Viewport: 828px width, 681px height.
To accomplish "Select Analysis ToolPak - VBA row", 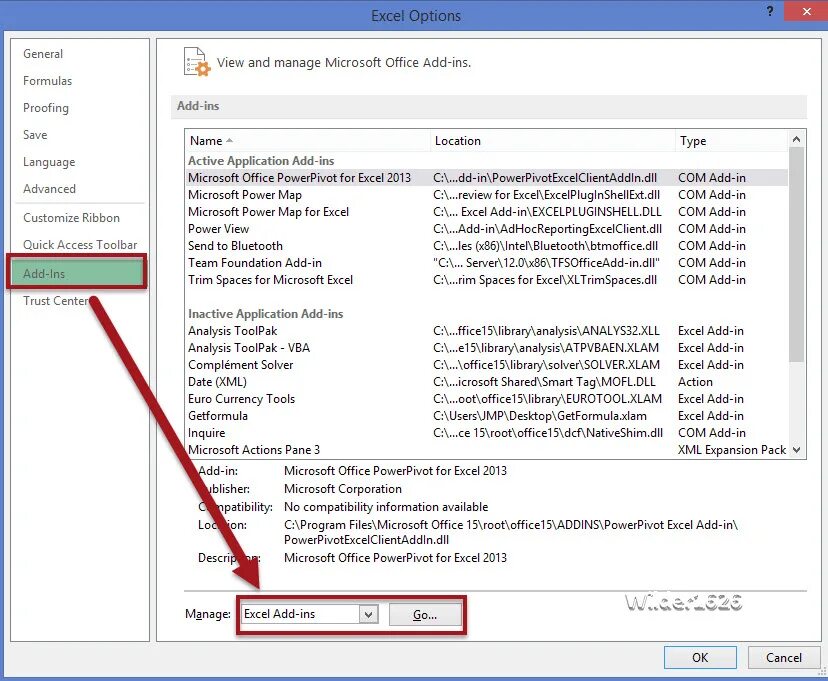I will pyautogui.click(x=486, y=348).
